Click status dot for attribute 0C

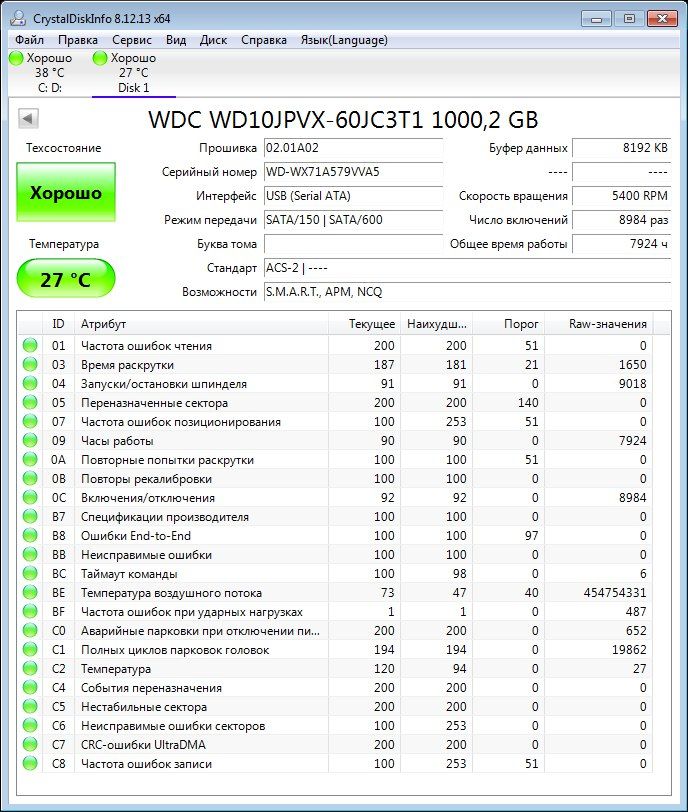point(30,498)
